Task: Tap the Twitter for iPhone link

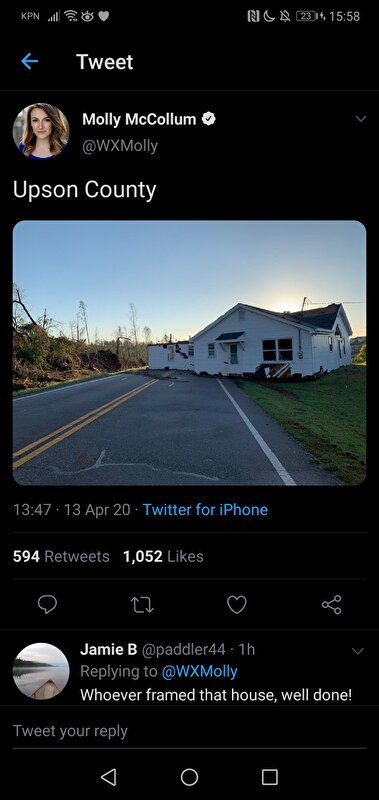Action: point(205,510)
